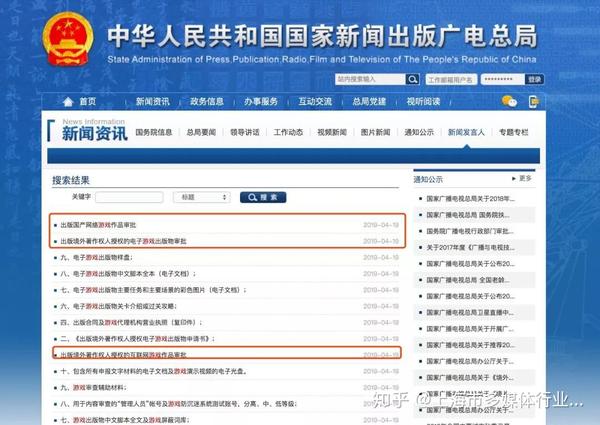Open notice 国家广播电视总局关于2018年...
This screenshot has height=425, width=600.
click(470, 199)
